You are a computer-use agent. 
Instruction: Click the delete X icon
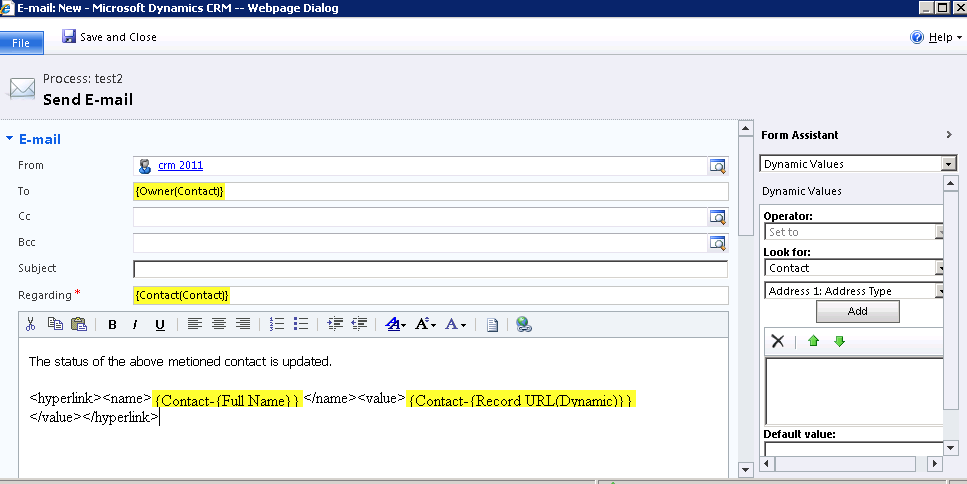778,341
